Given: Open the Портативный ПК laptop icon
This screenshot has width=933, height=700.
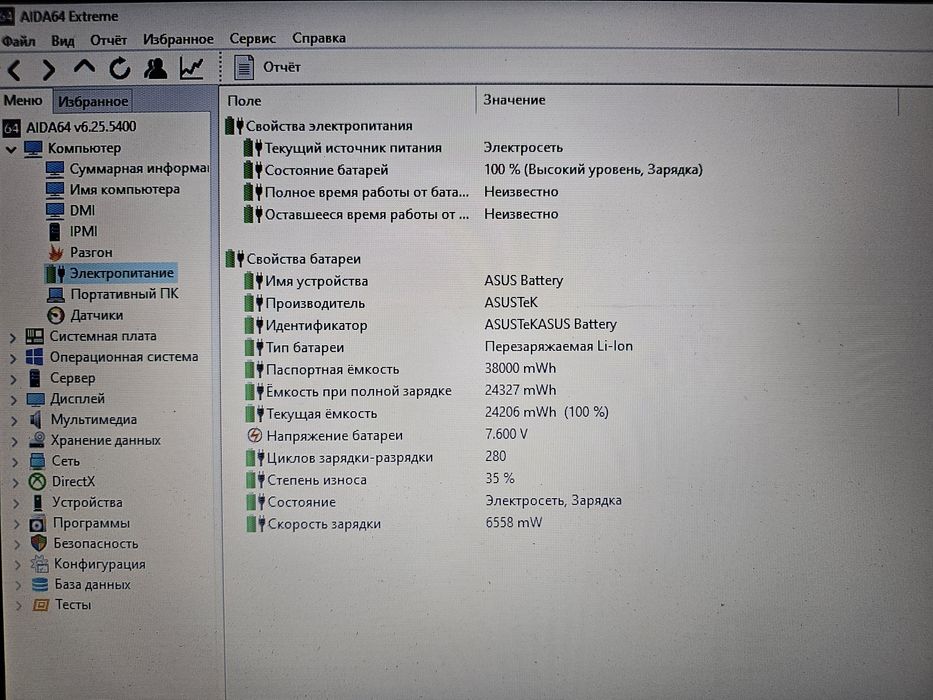Looking at the screenshot, I should pos(56,294).
